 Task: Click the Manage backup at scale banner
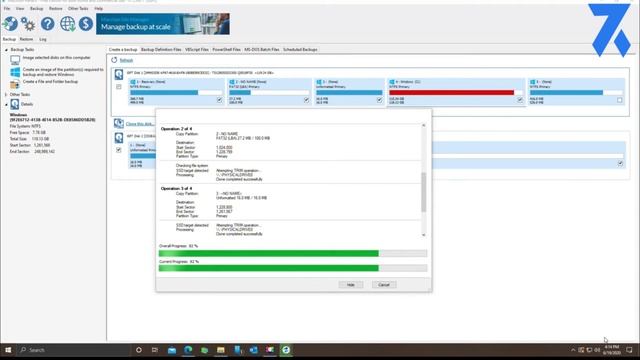(163, 24)
